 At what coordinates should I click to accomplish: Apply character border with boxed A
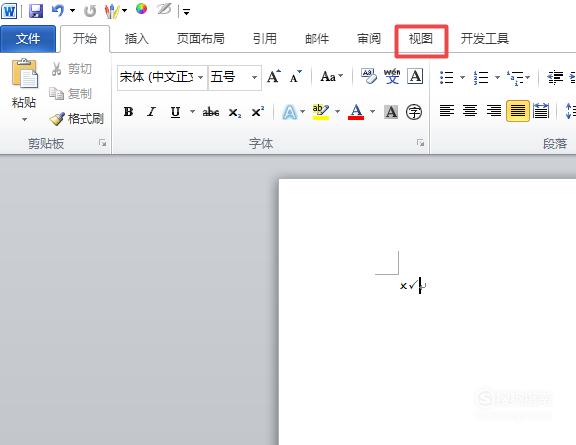pyautogui.click(x=415, y=76)
